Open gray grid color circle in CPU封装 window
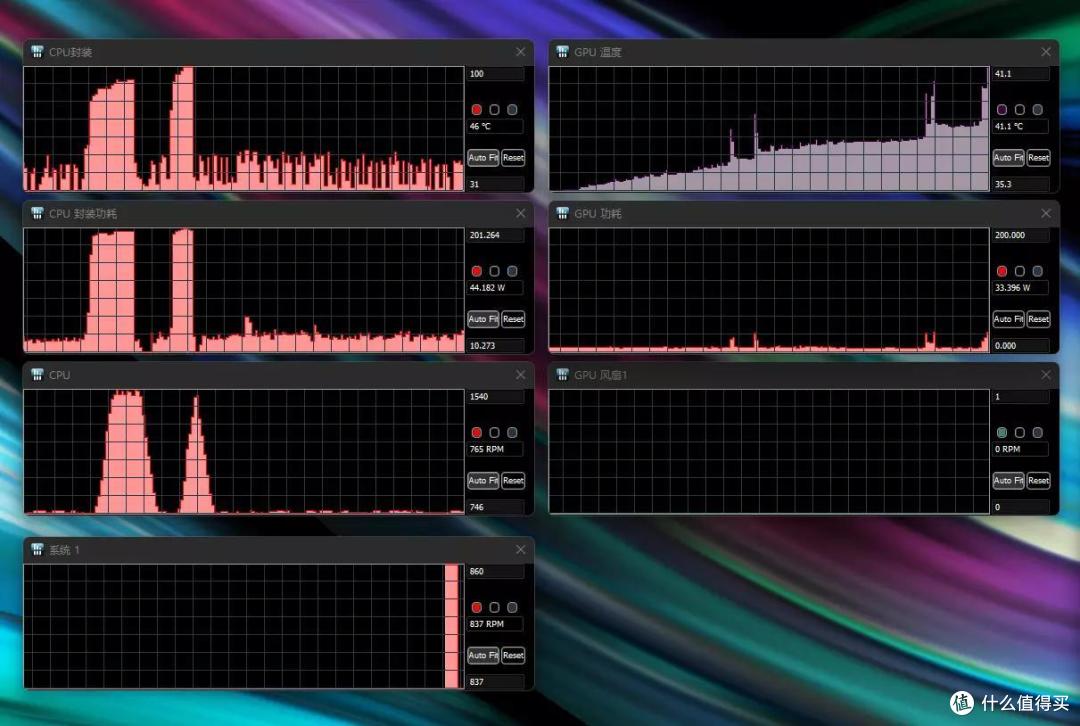Viewport: 1080px width, 726px height. [512, 110]
